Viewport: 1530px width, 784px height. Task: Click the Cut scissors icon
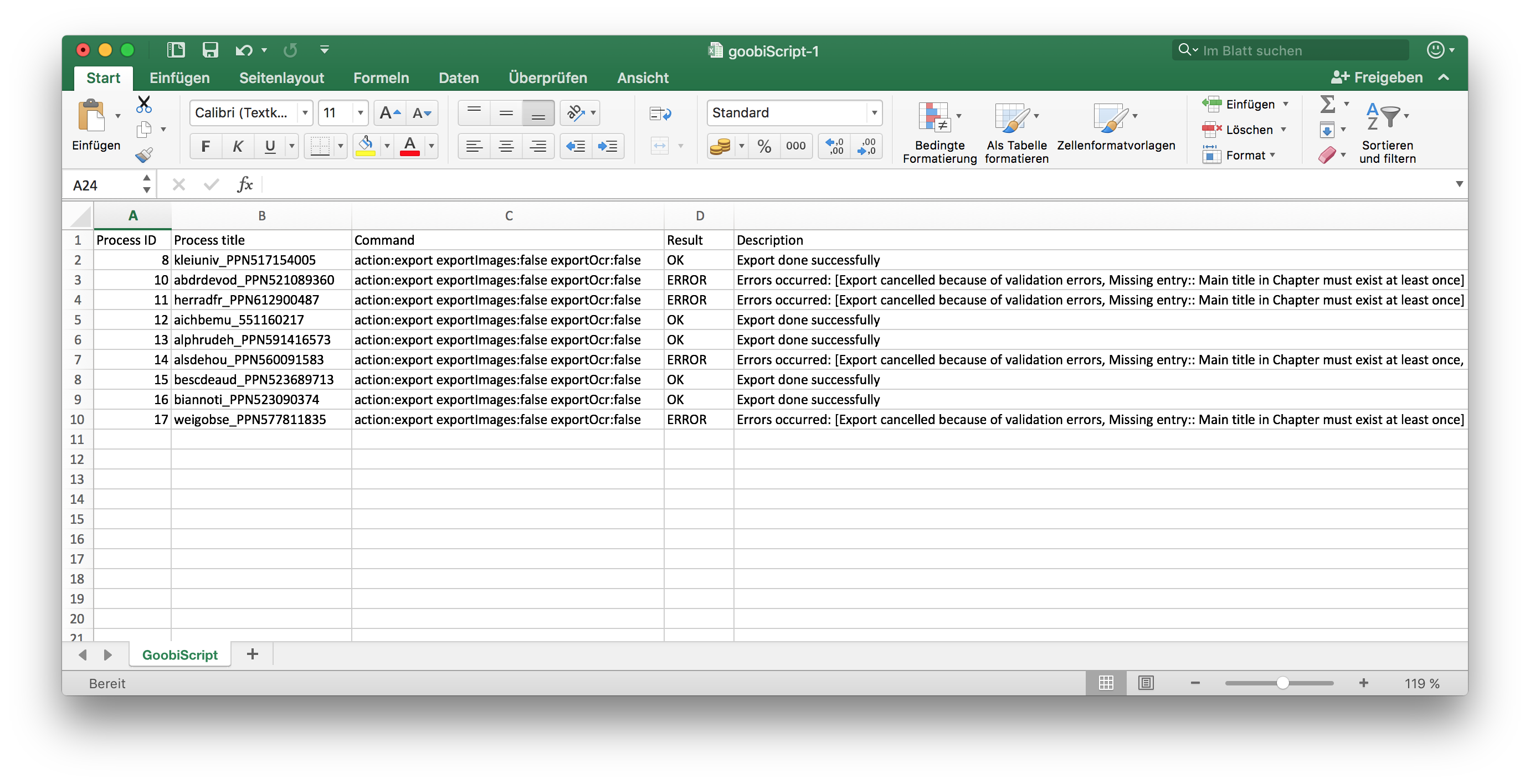(x=143, y=104)
